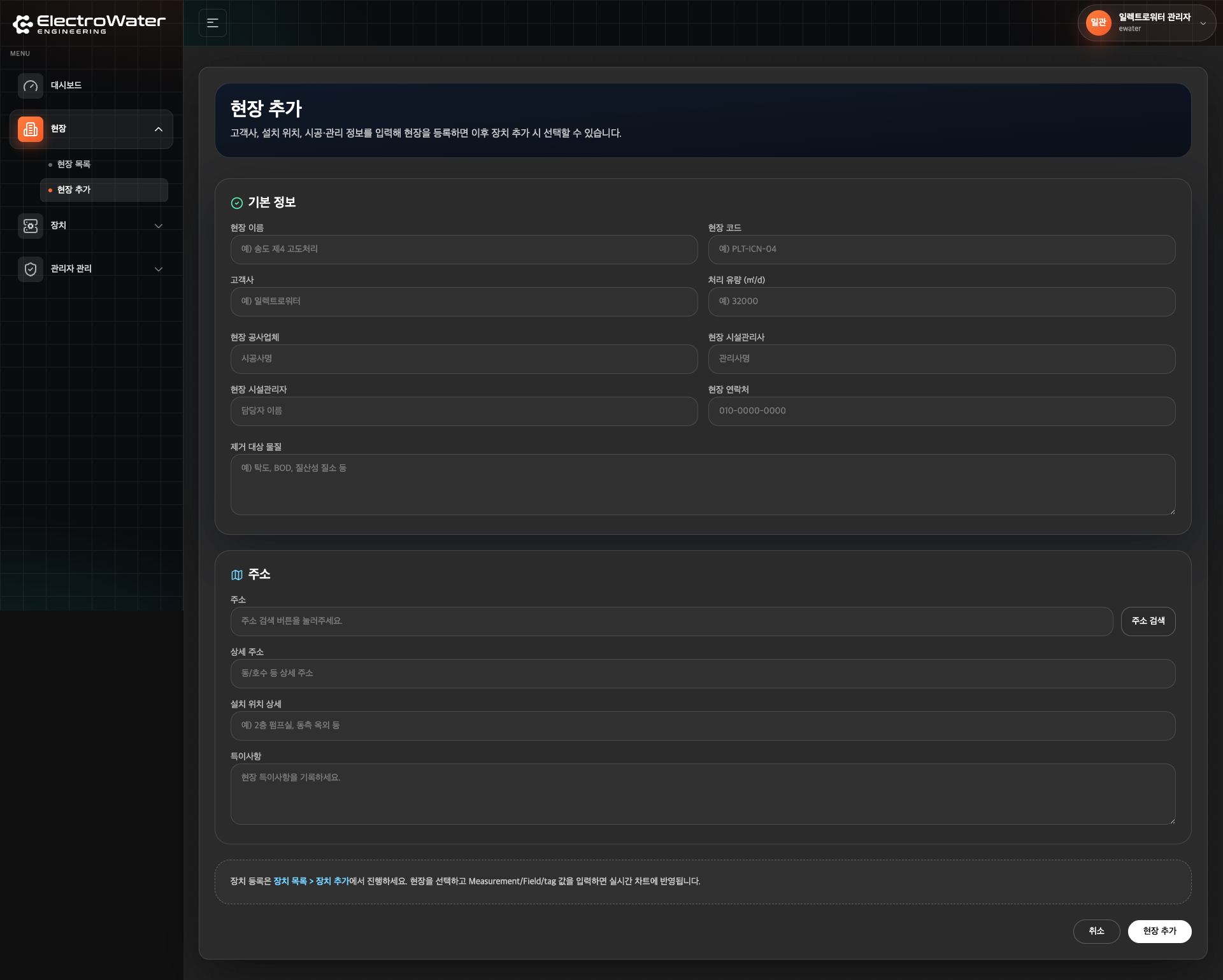
Task: Collapse the 현장 menu chevron
Action: point(159,129)
